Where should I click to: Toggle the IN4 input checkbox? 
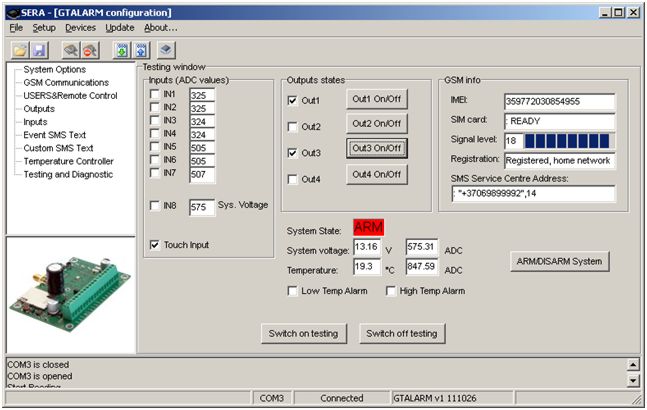(155, 133)
